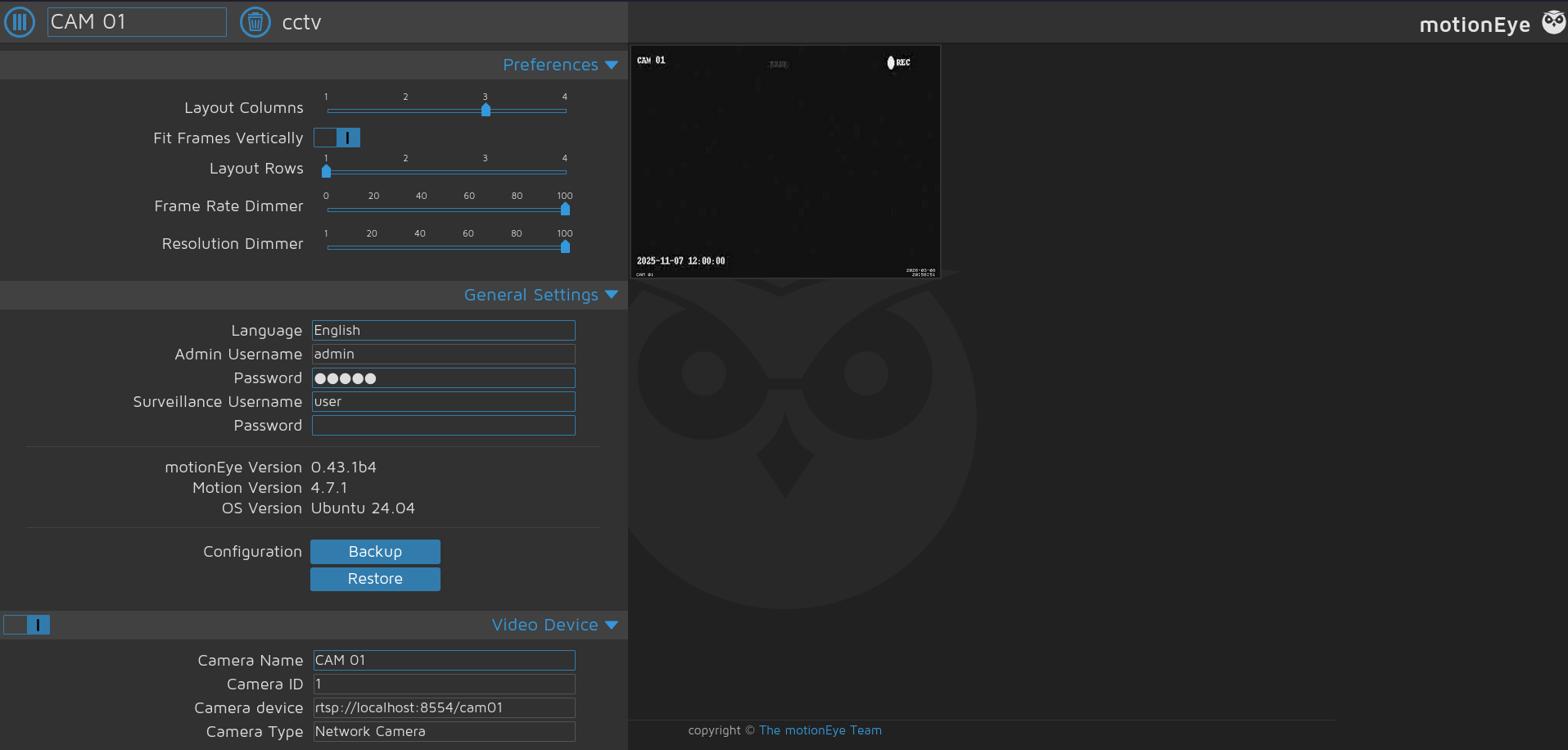The width and height of the screenshot is (1568, 750).
Task: Toggle Fit Frames Vertically switch
Action: 337,138
